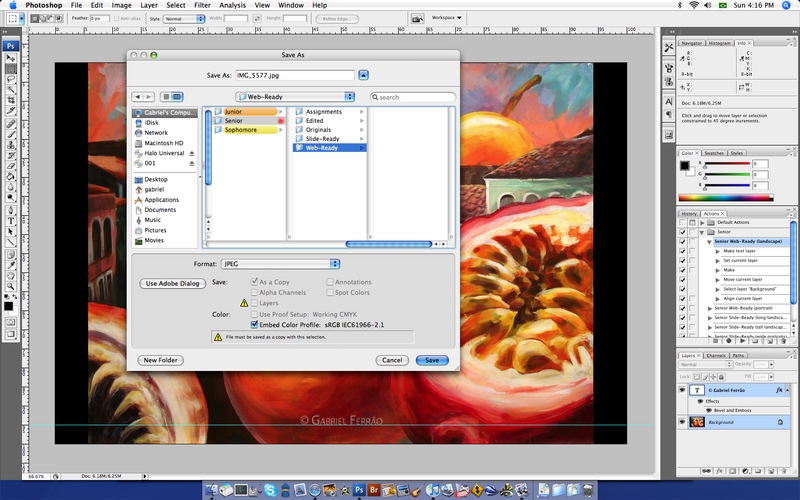The width and height of the screenshot is (800, 500).
Task: Open the Filter menu
Action: (x=203, y=5)
